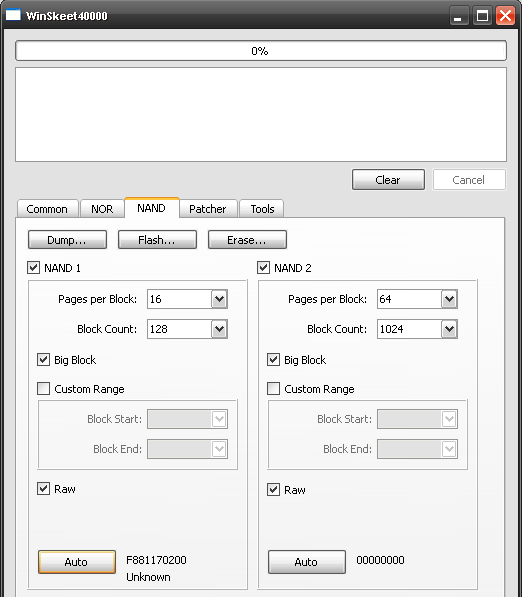Click inside the empty log output area

[261, 115]
